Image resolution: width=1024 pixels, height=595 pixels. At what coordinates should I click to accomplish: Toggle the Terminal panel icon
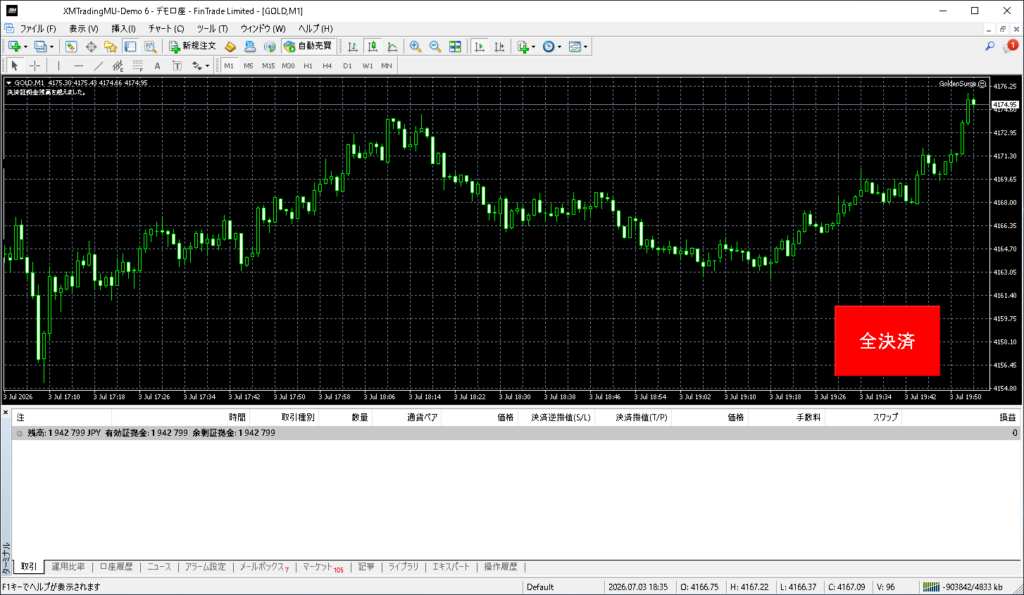point(131,46)
